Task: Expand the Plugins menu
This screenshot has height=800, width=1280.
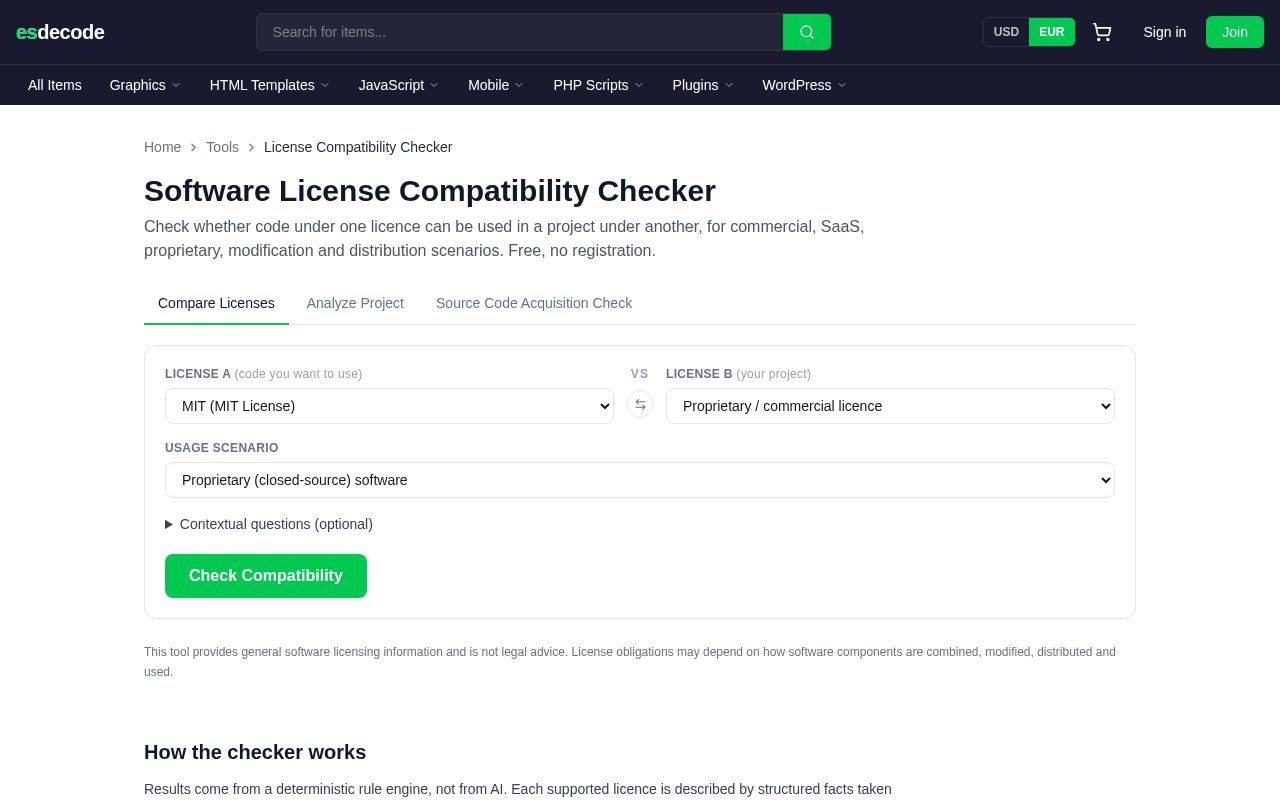Action: pos(703,85)
